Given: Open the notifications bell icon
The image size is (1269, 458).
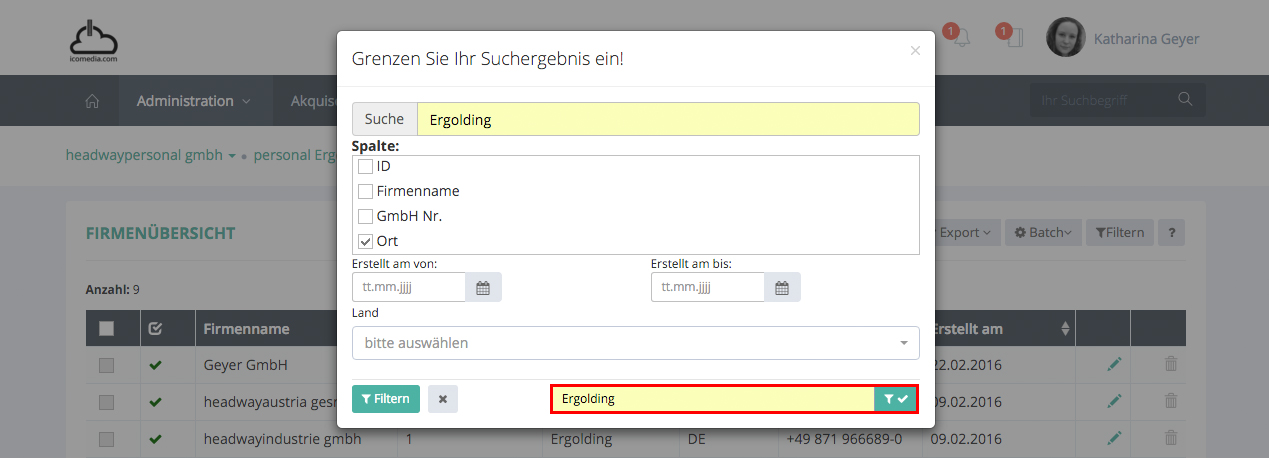Looking at the screenshot, I should [x=961, y=39].
